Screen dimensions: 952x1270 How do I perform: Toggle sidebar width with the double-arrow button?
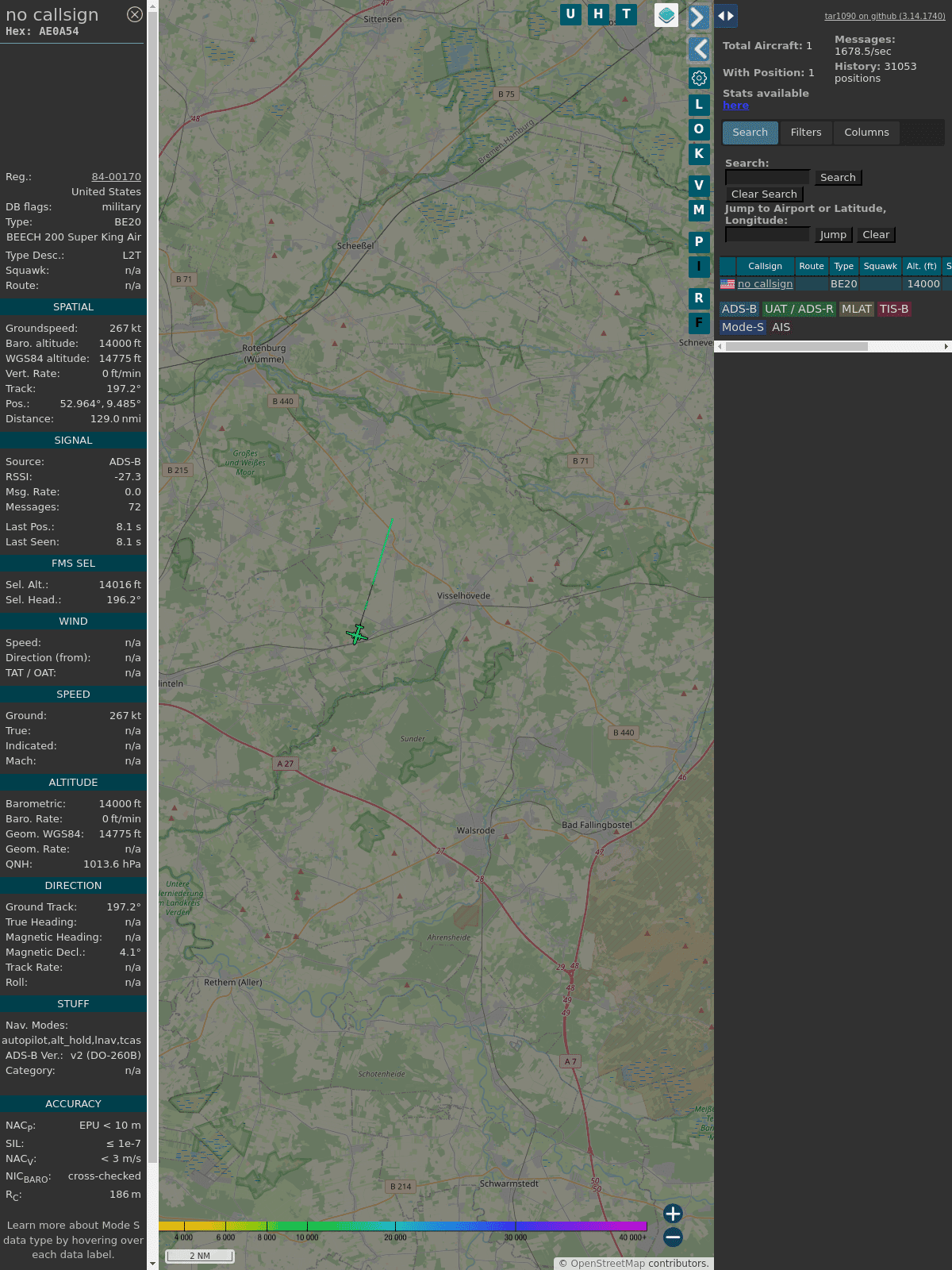(726, 15)
